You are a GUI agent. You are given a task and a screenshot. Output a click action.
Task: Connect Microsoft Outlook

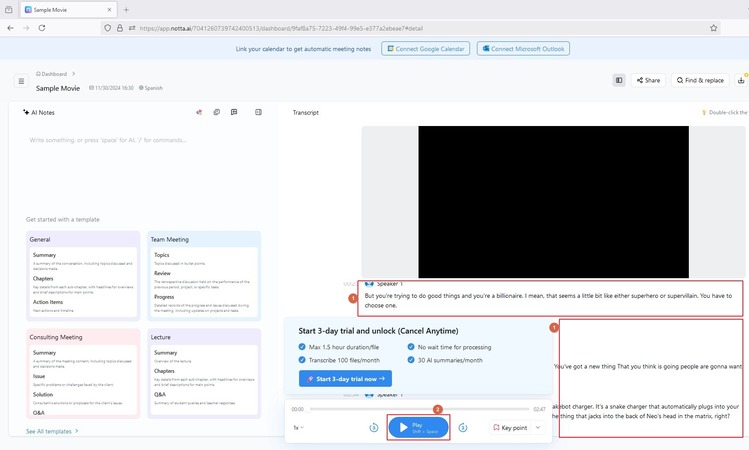[523, 49]
